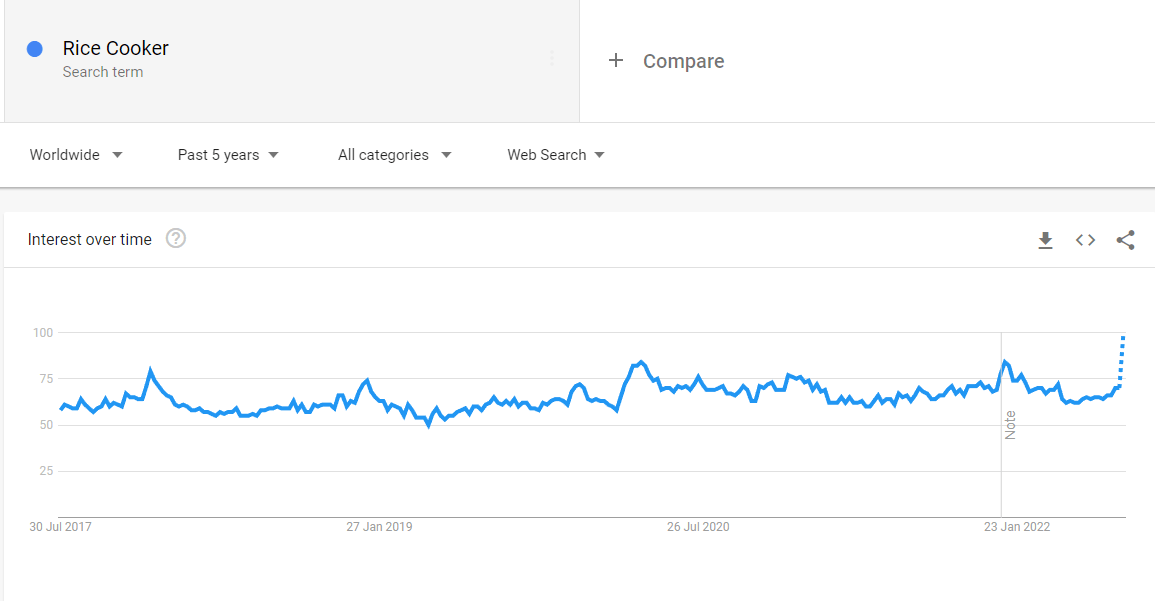Expand the Worldwide region dropdown
The height and width of the screenshot is (601, 1155).
[76, 155]
